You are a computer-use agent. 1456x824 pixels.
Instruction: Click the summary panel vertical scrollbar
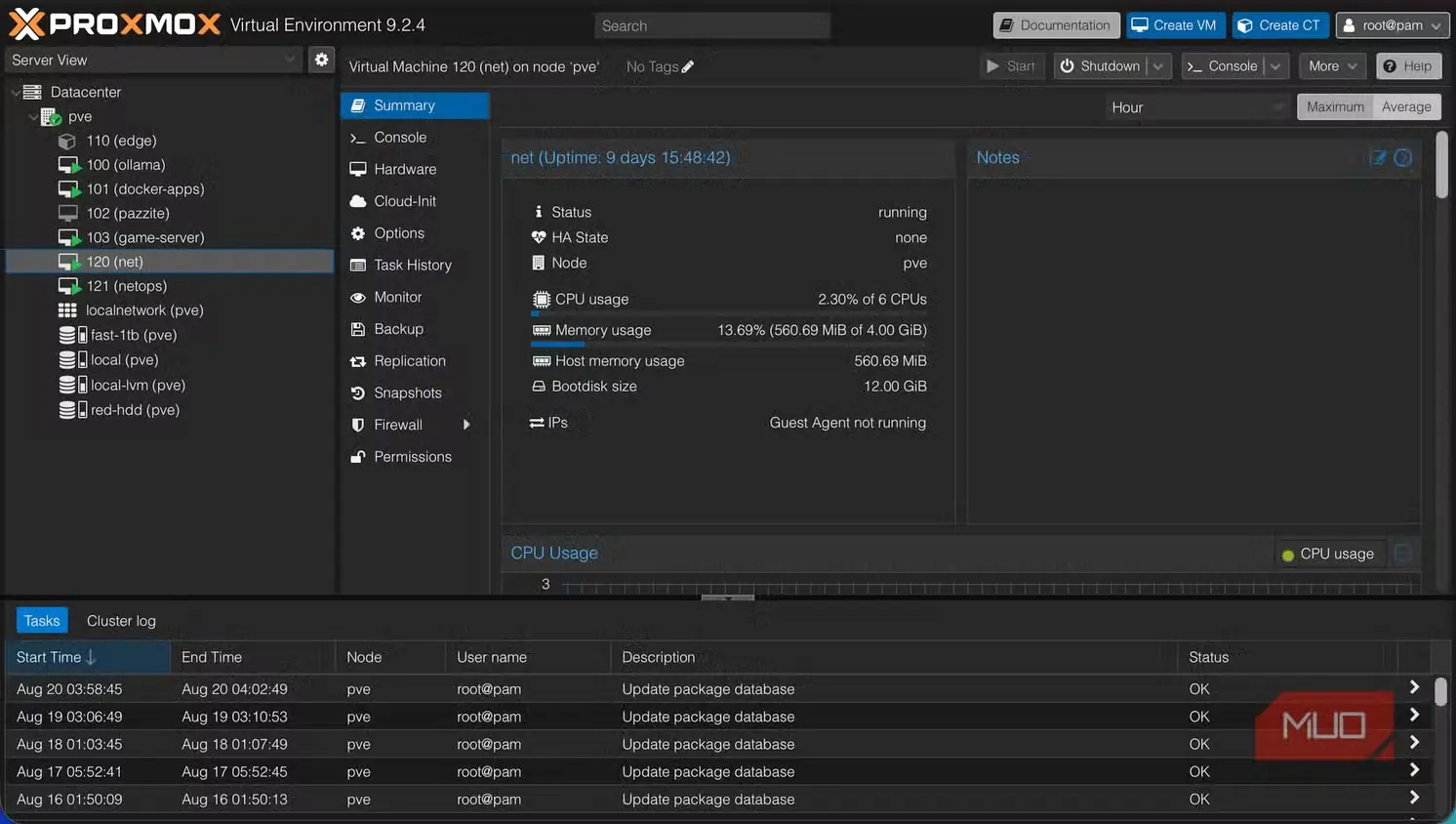click(x=1442, y=166)
